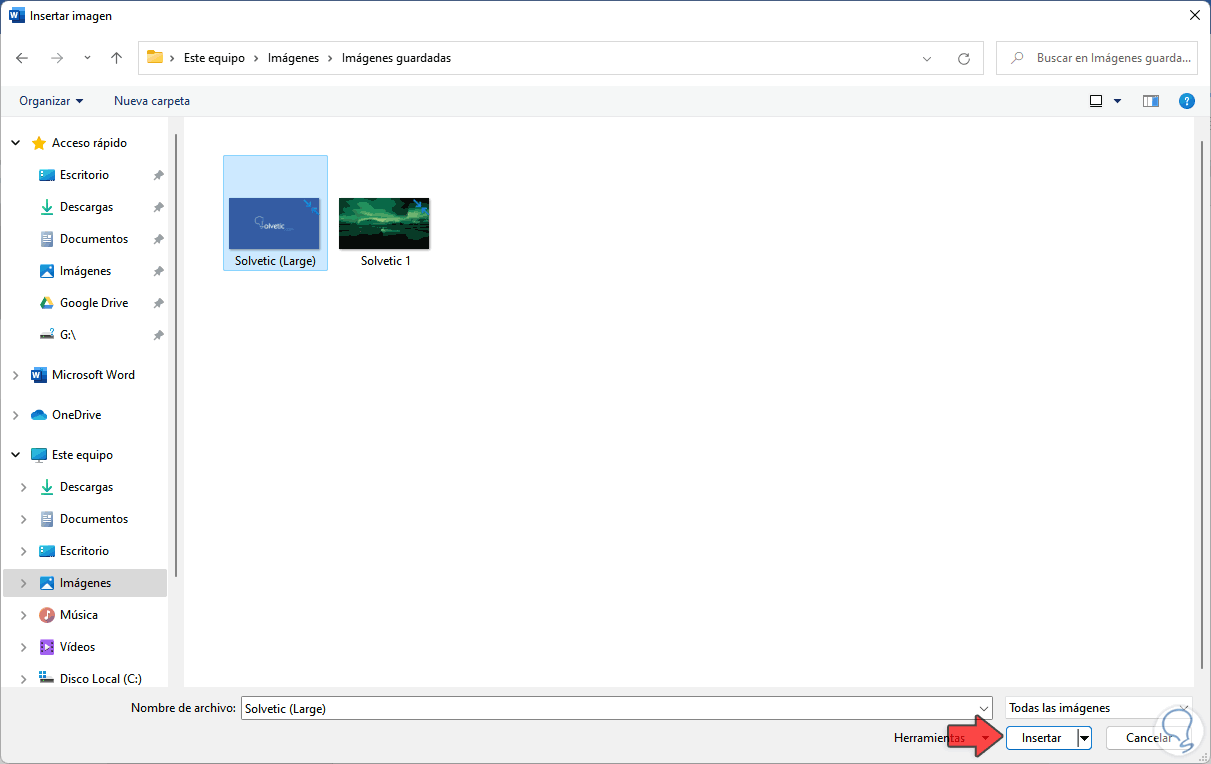Open the Insertar split-button dropdown arrow
The width and height of the screenshot is (1211, 764).
tap(1084, 738)
